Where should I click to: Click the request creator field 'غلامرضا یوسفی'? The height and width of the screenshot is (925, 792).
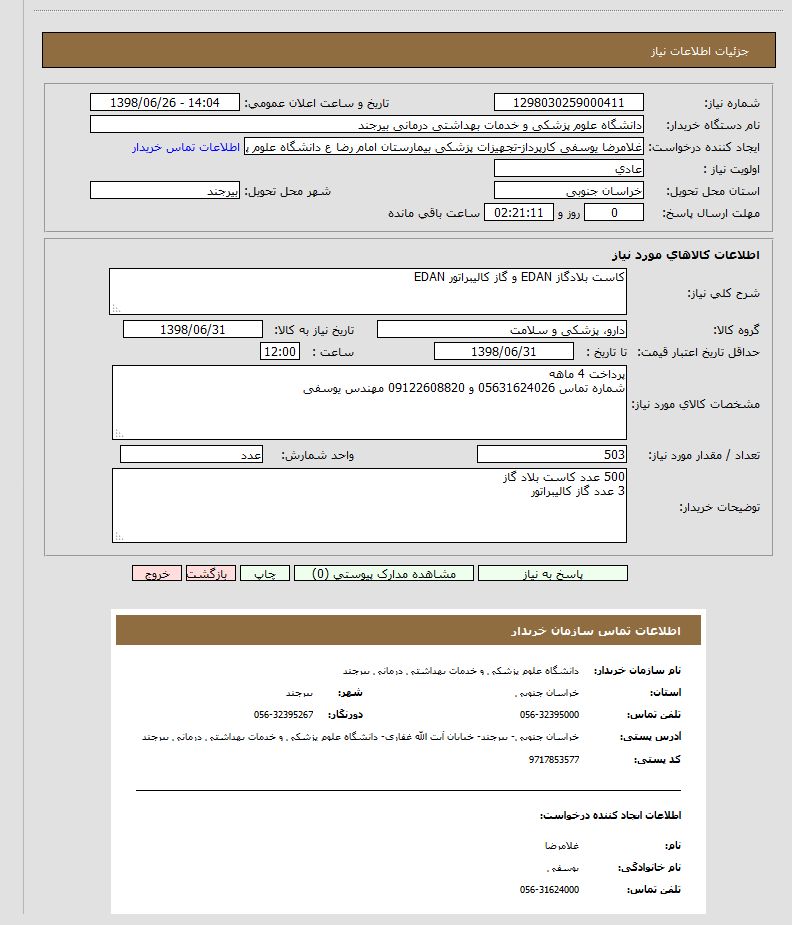[444, 147]
